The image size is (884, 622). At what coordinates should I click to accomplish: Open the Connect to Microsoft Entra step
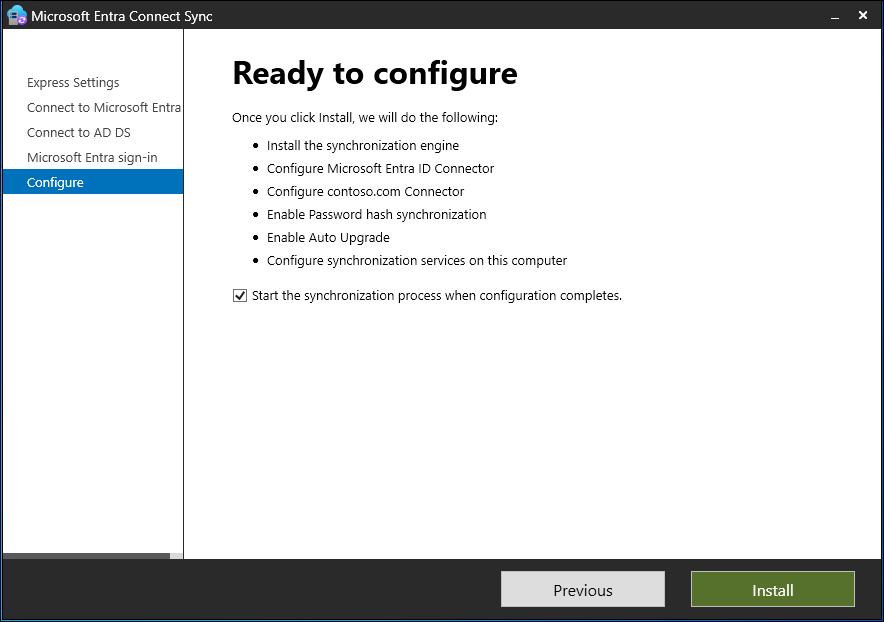(103, 107)
